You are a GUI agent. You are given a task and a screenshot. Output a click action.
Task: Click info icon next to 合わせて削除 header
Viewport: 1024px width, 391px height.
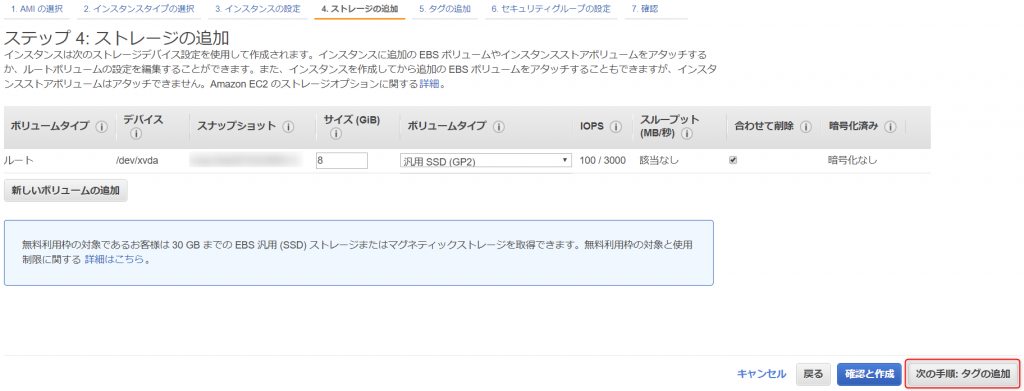(x=806, y=127)
